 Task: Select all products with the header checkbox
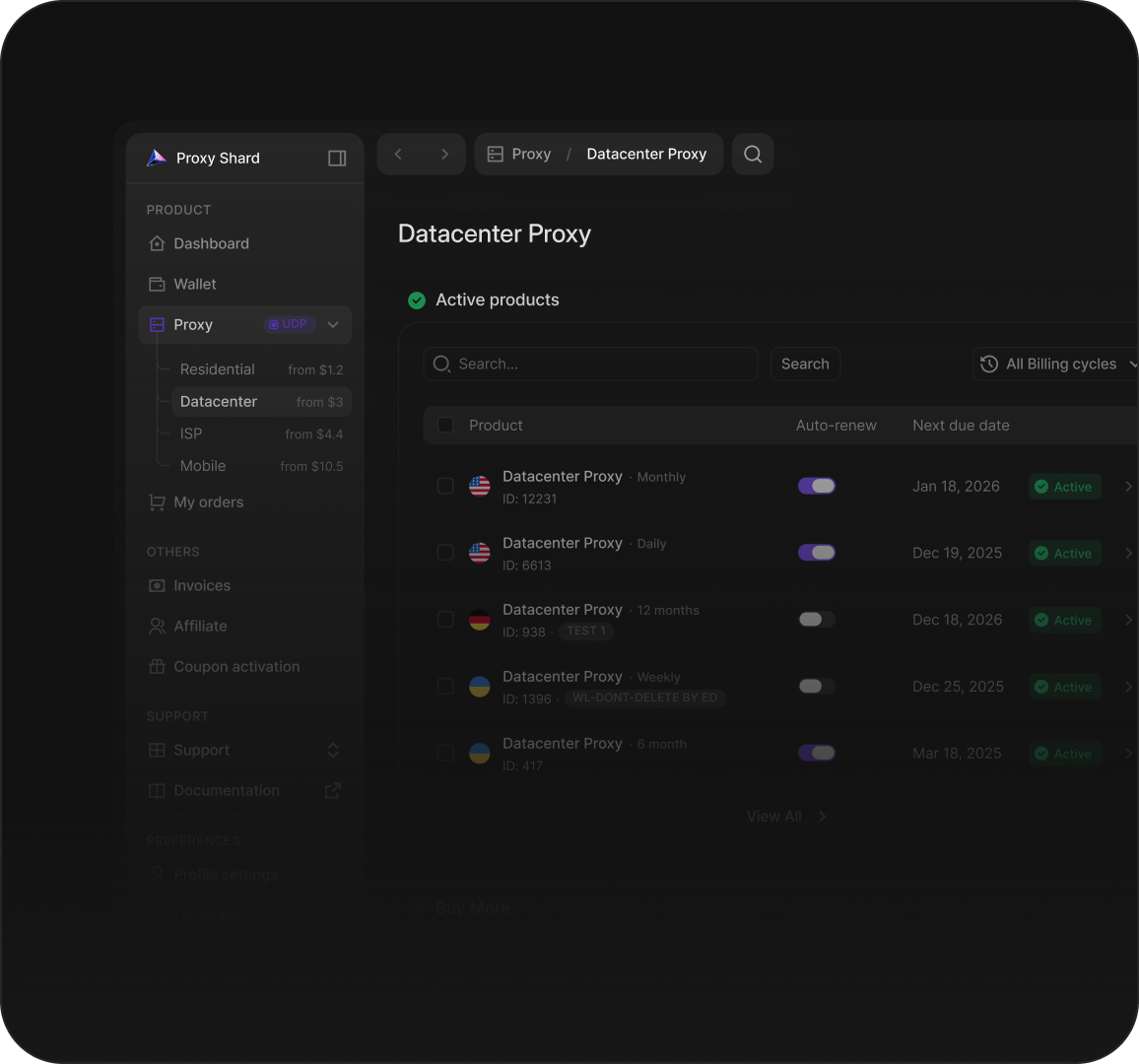click(x=444, y=425)
